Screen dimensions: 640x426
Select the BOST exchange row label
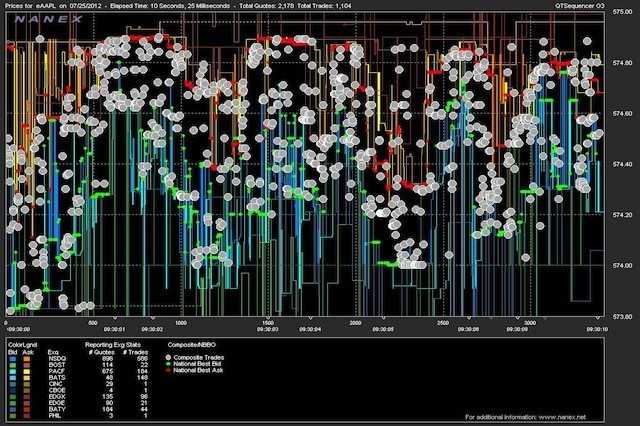(57, 365)
